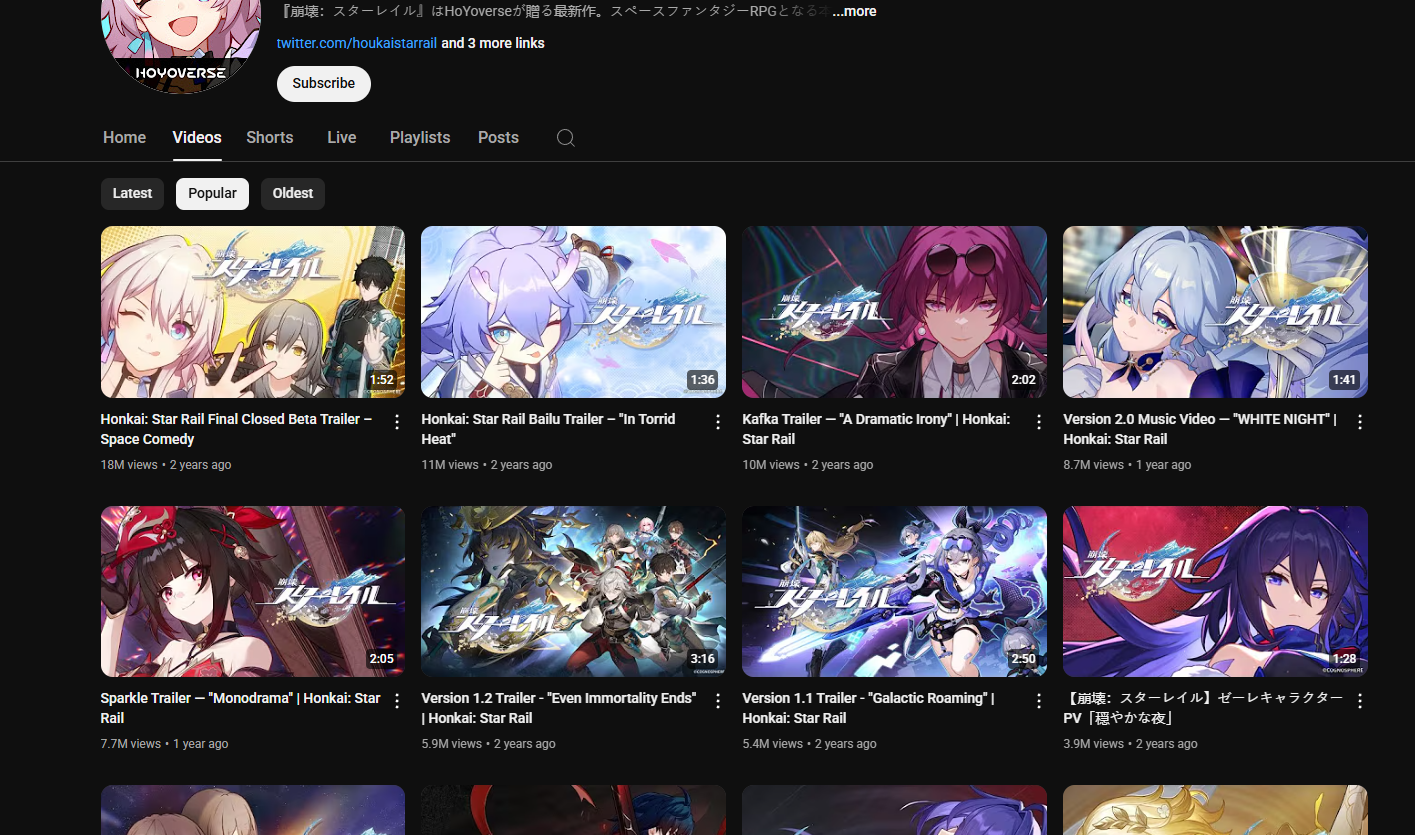Subscribe to the channel
Screen dimensions: 1415x835
tap(324, 84)
